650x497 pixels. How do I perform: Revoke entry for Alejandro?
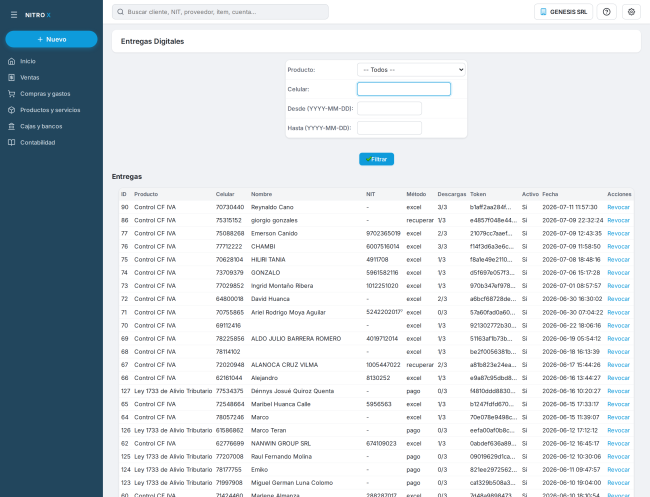point(618,378)
